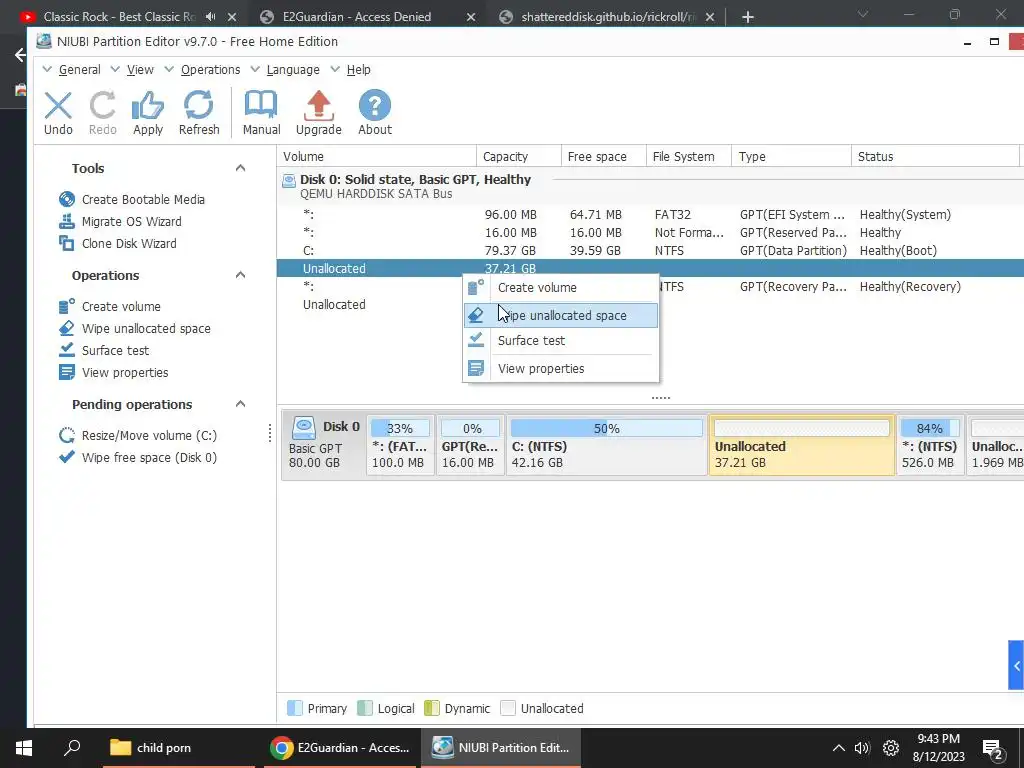The width and height of the screenshot is (1024, 768).
Task: Click the Disk 0 icon in disk map
Action: coord(304,428)
